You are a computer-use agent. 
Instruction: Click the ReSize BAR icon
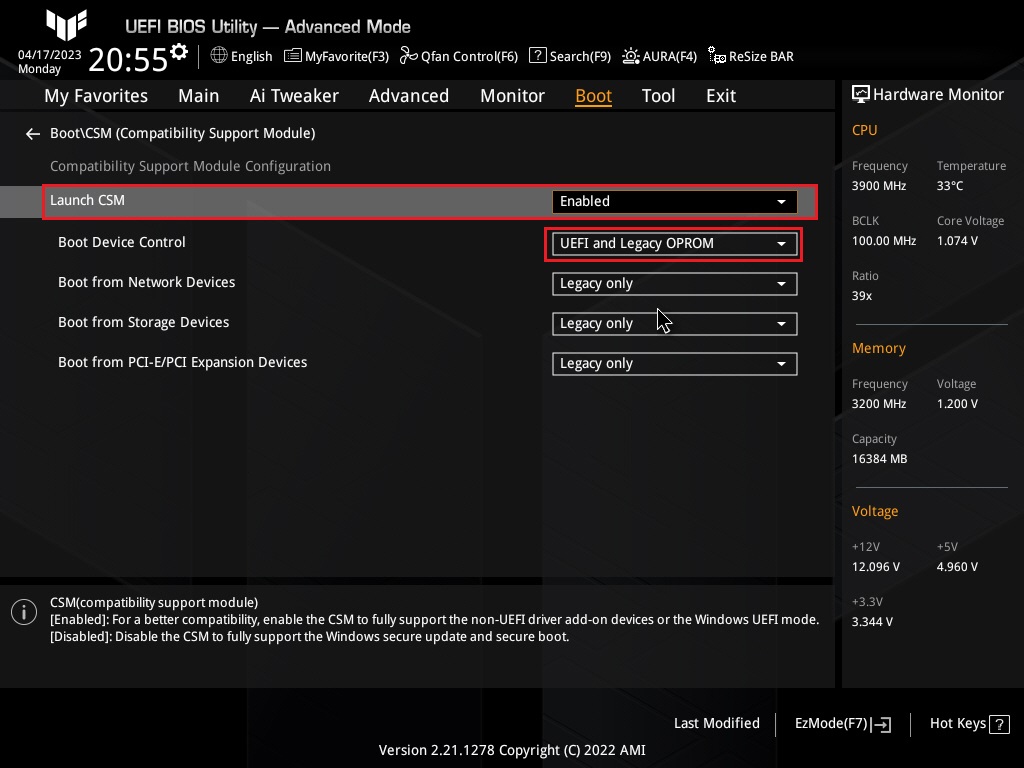pyautogui.click(x=716, y=56)
